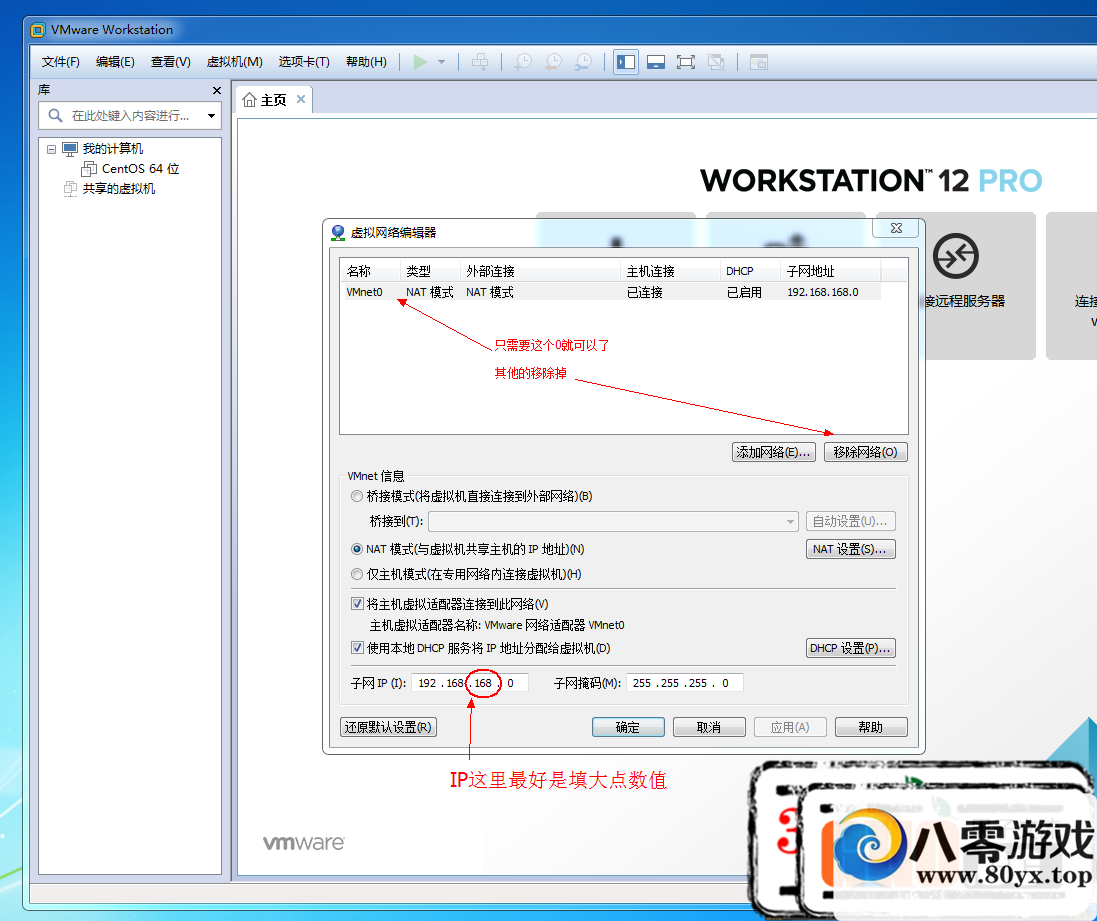Enter full screen mode
The image size is (1097, 921).
(x=686, y=61)
